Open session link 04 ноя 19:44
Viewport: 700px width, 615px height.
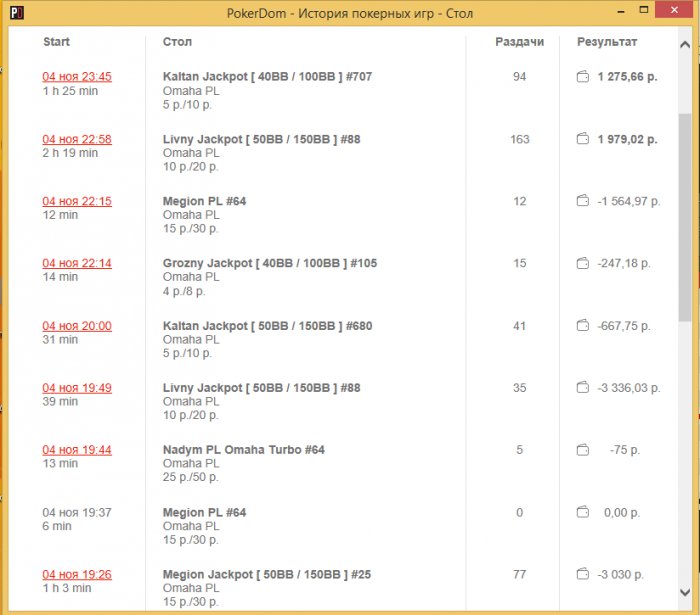point(77,450)
